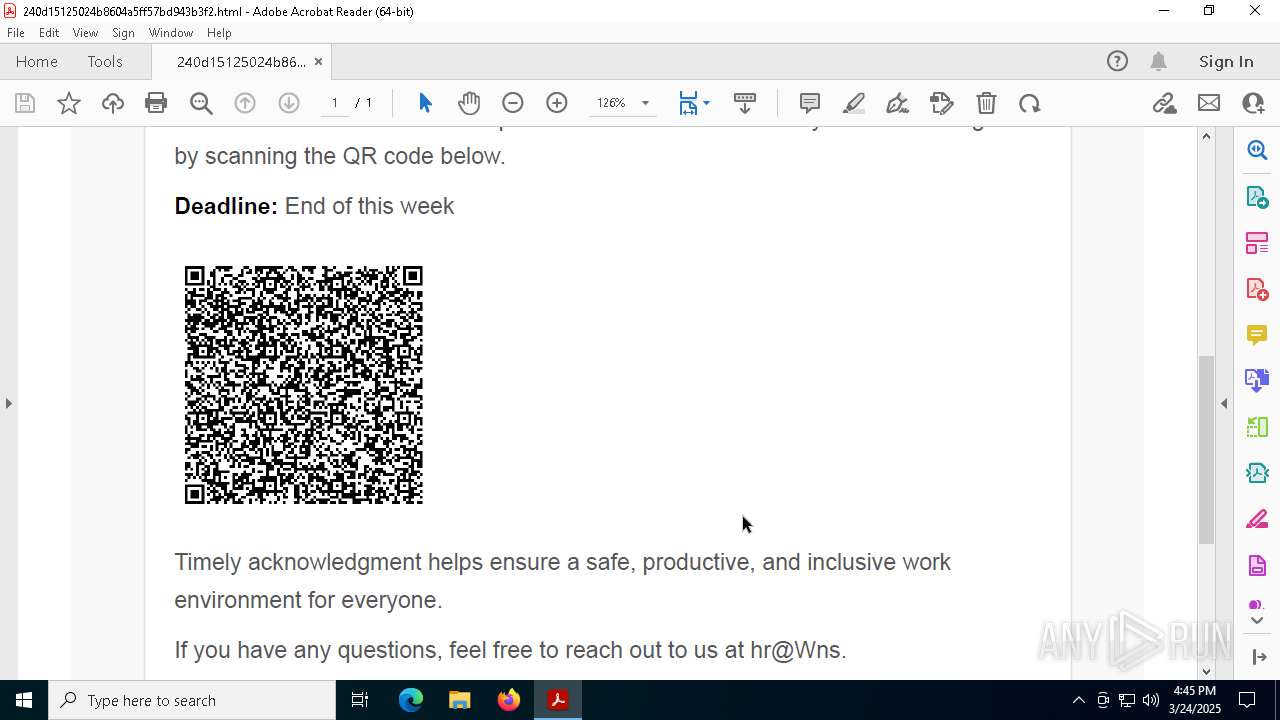Switch to the Home tab
1280x720 pixels.
(37, 62)
